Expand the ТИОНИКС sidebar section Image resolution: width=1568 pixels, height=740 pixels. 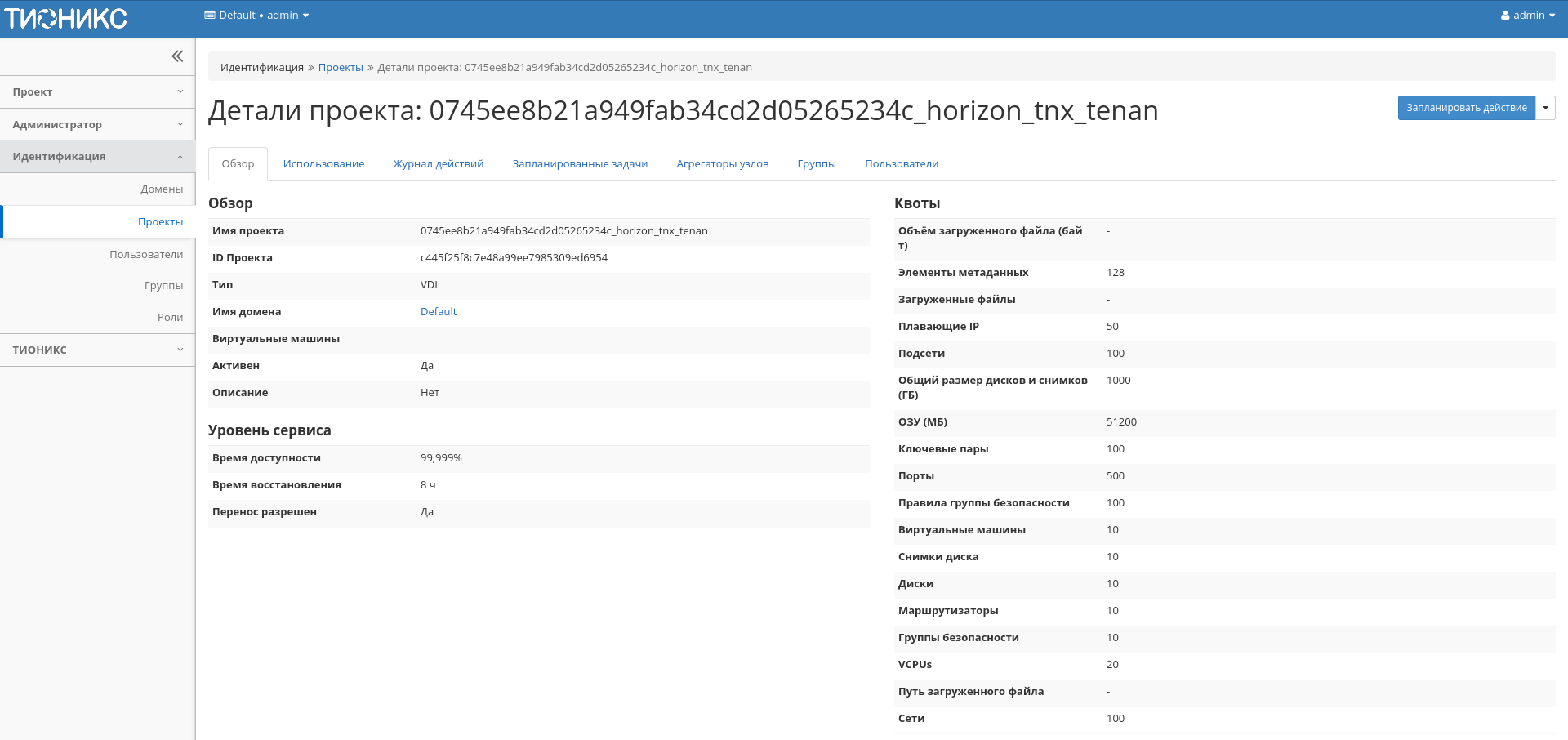[97, 350]
